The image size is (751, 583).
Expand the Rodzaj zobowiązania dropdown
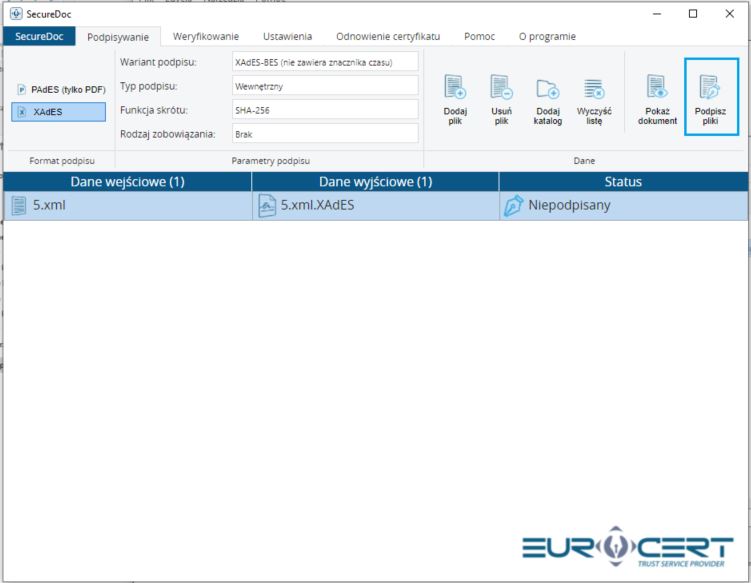coord(324,133)
